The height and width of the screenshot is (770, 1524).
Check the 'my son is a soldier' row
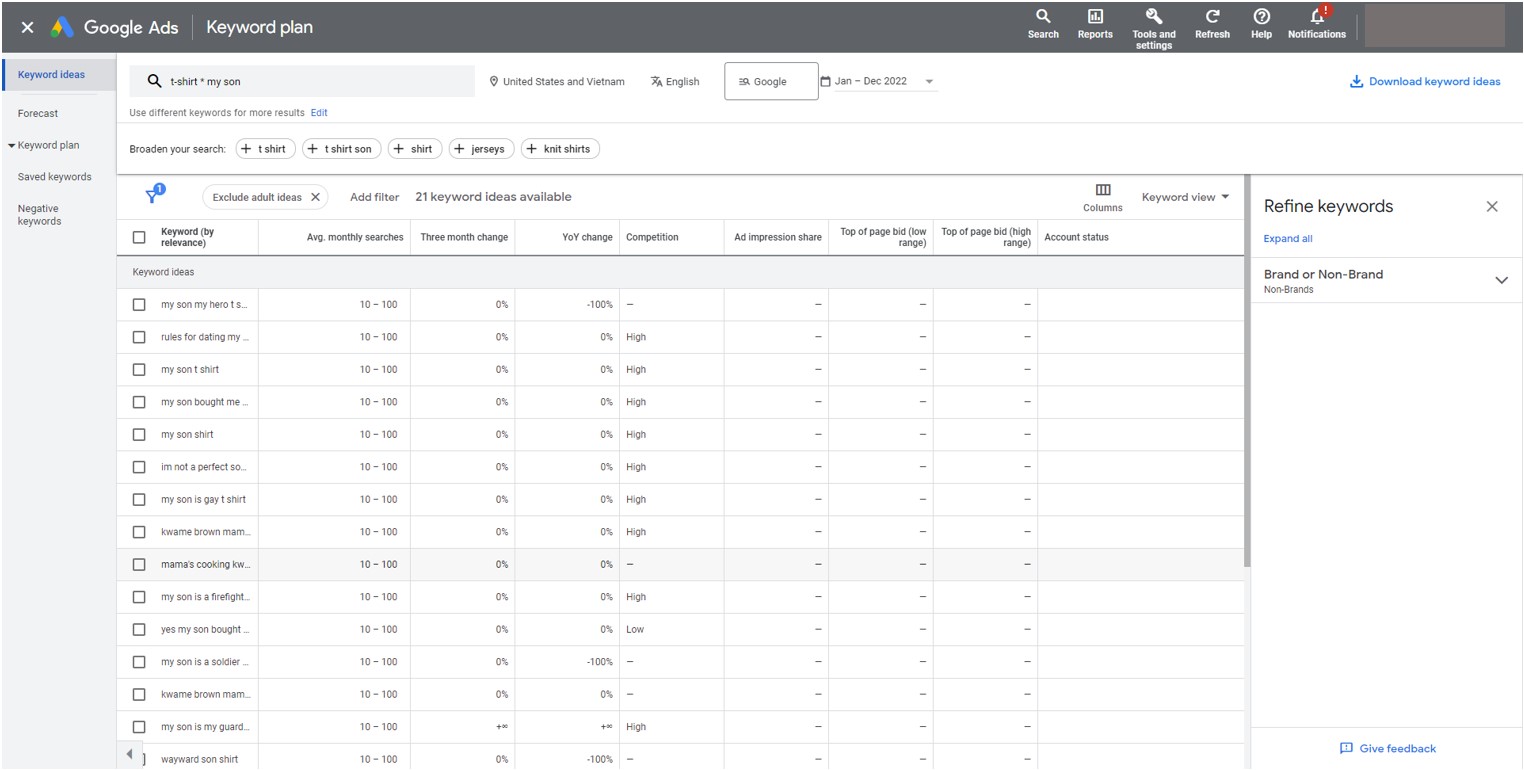tap(139, 662)
